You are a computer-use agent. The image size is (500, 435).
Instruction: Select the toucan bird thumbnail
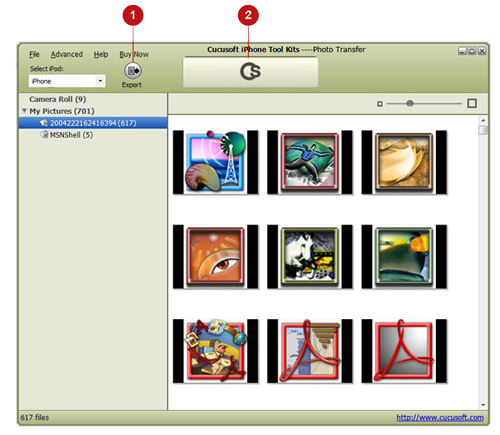click(404, 256)
